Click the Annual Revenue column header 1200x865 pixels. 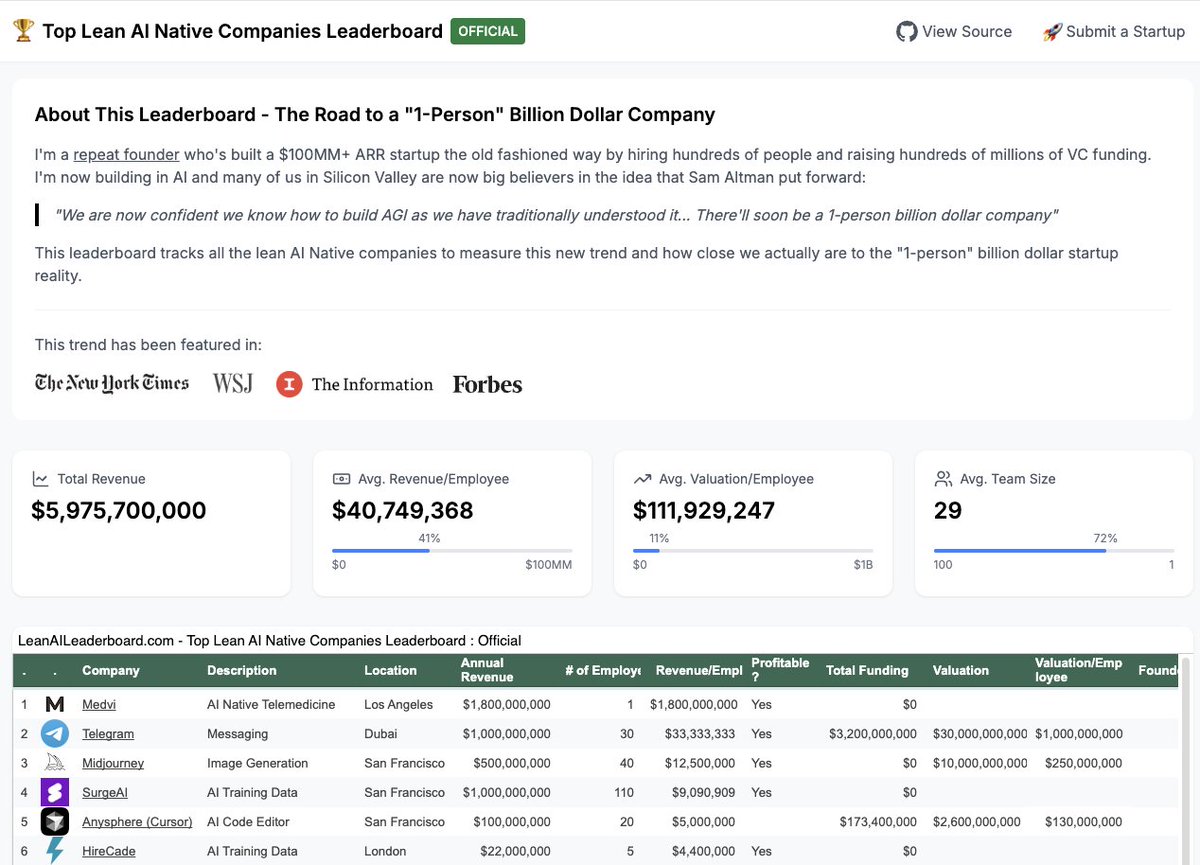tap(487, 670)
